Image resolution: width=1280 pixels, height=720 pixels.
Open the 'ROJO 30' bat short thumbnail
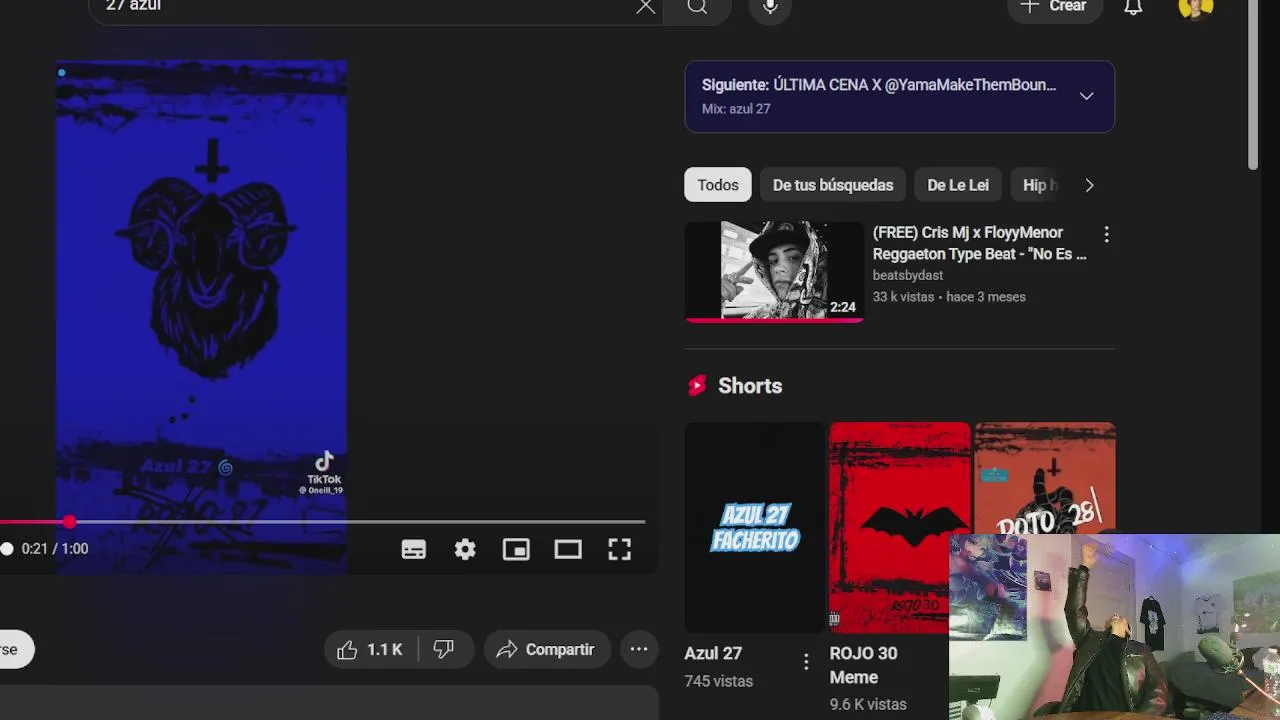point(900,527)
